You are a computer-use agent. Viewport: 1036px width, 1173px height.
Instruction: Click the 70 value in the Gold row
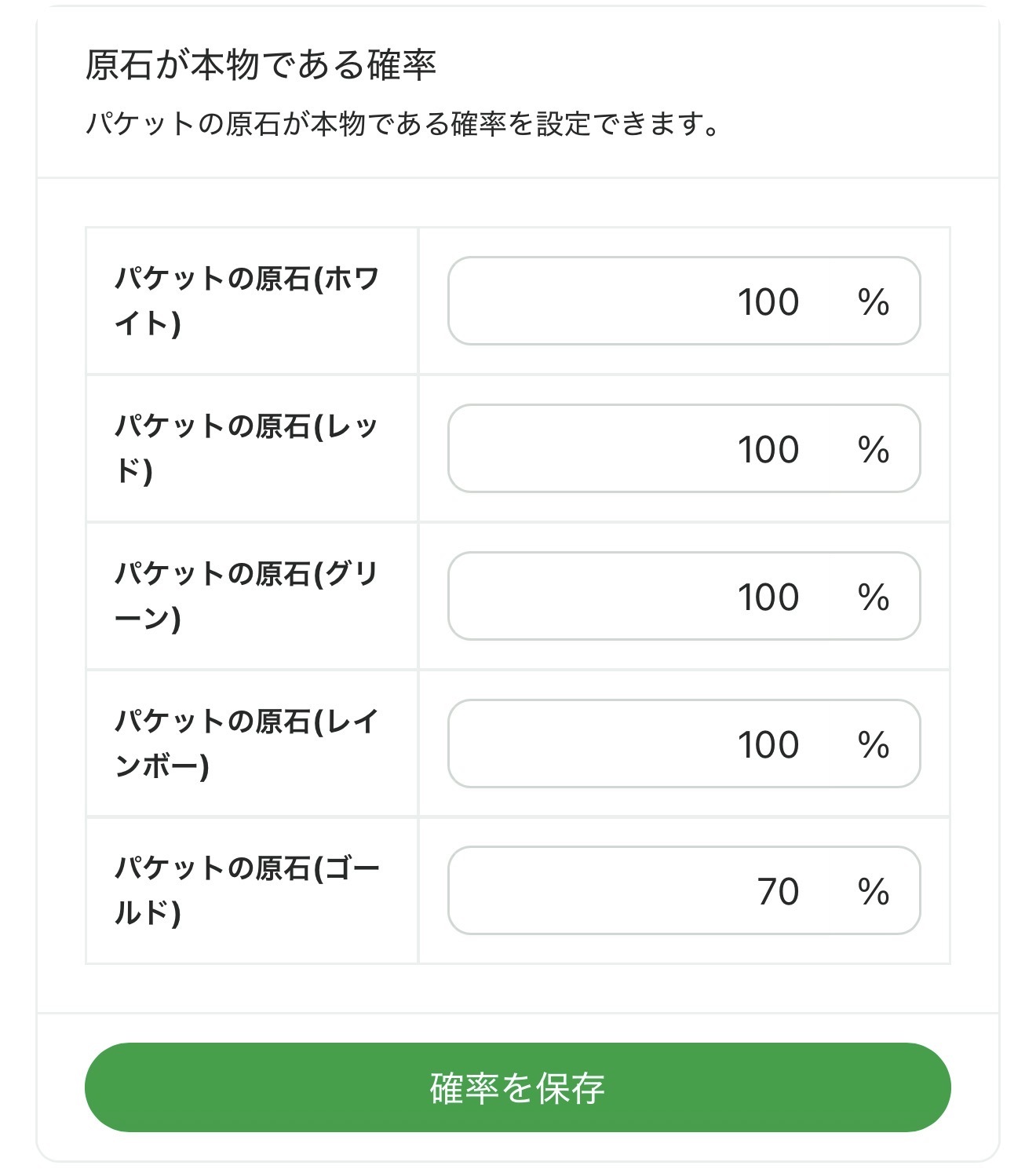tap(778, 892)
